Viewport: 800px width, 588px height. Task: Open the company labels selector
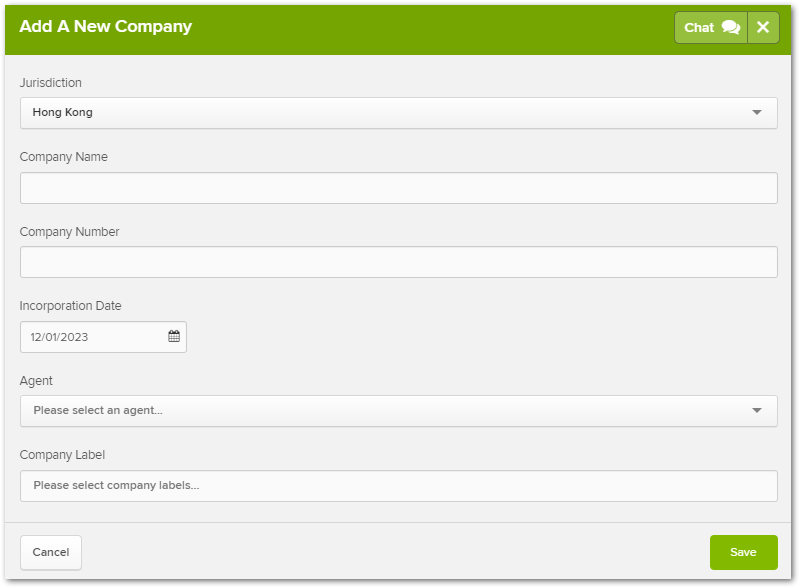[398, 486]
